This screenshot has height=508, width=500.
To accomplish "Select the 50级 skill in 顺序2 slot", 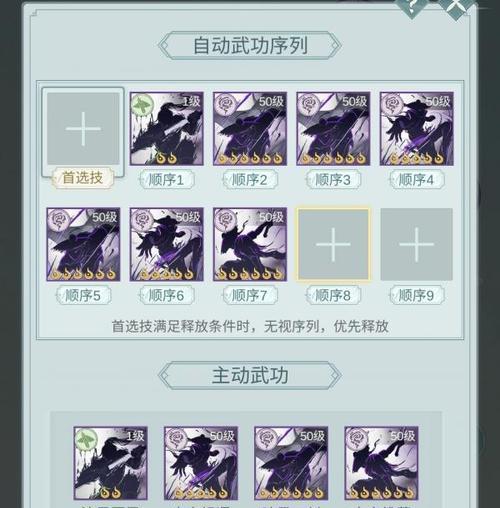I will pos(250,129).
